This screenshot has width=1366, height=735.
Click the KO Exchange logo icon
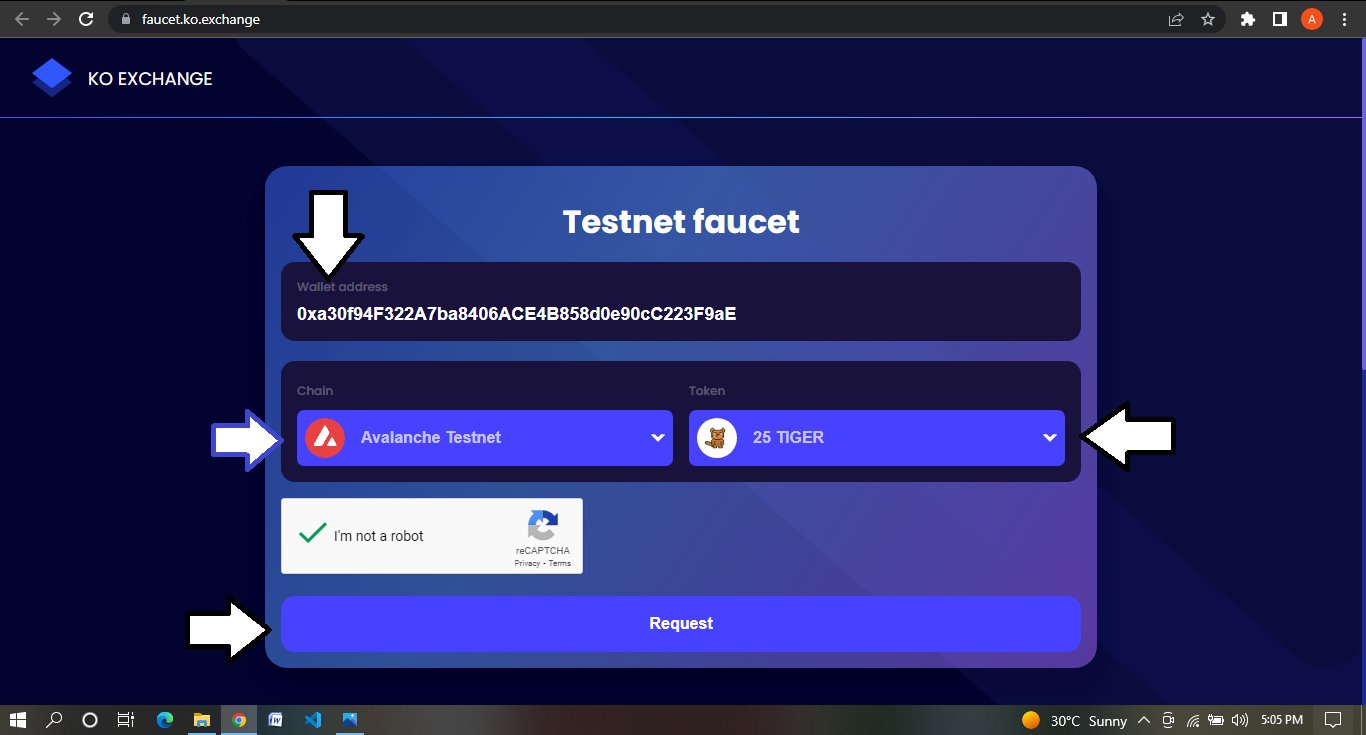tap(52, 78)
